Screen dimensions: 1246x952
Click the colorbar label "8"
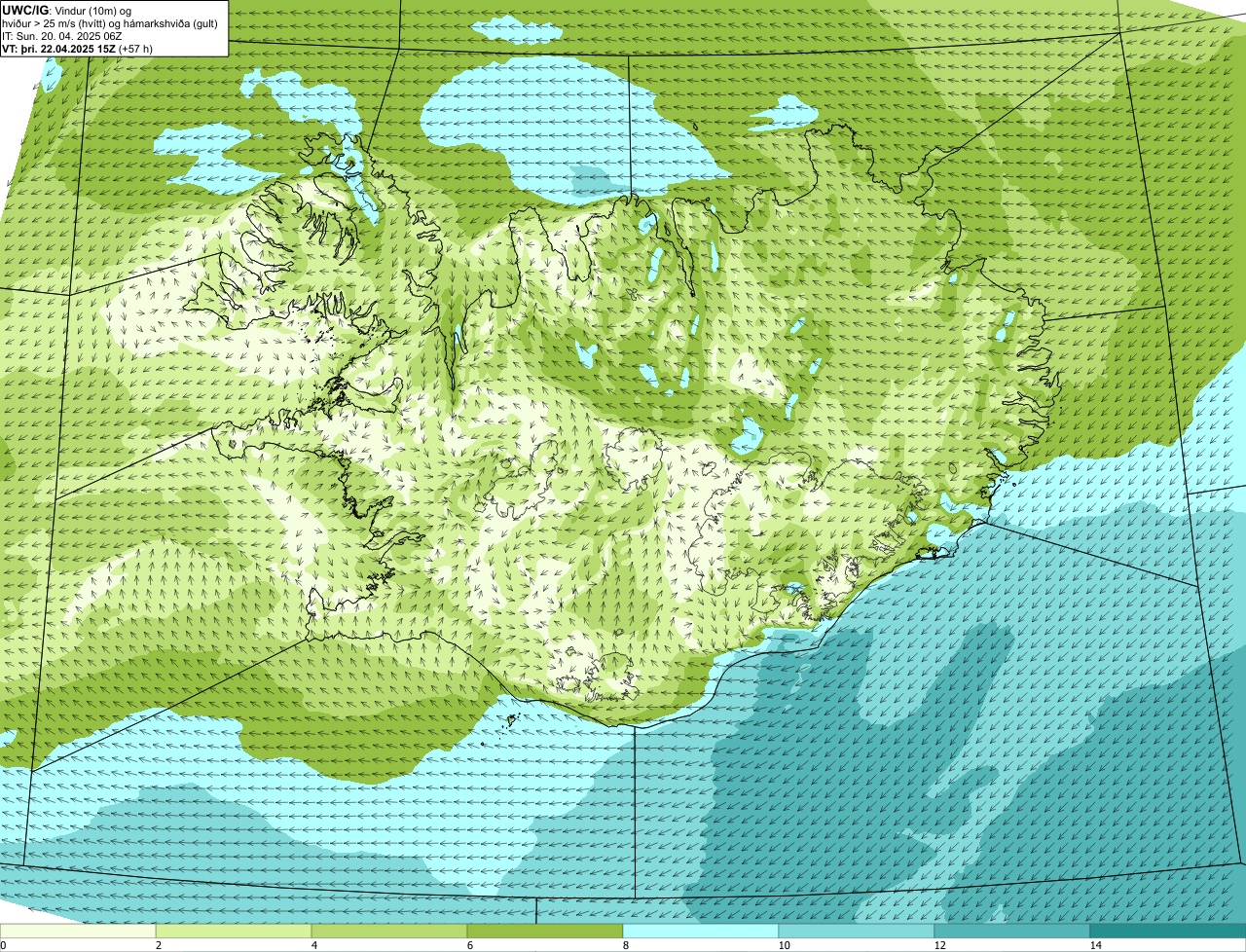(x=625, y=945)
